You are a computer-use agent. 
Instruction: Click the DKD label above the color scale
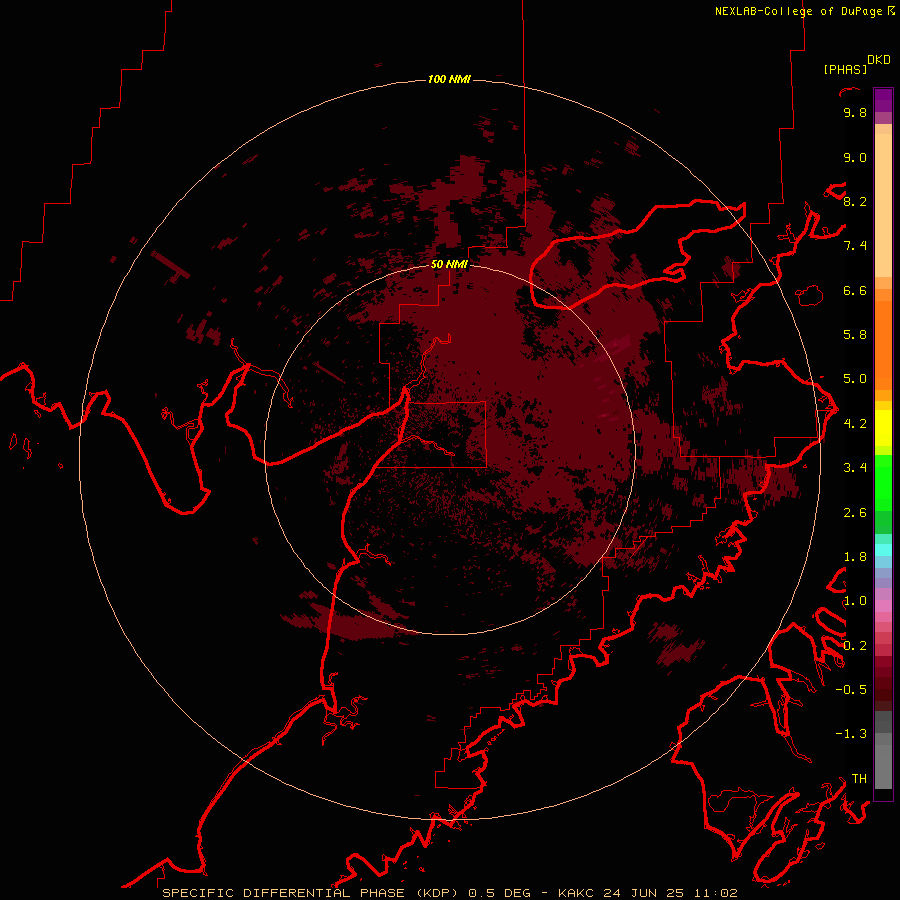click(x=879, y=59)
